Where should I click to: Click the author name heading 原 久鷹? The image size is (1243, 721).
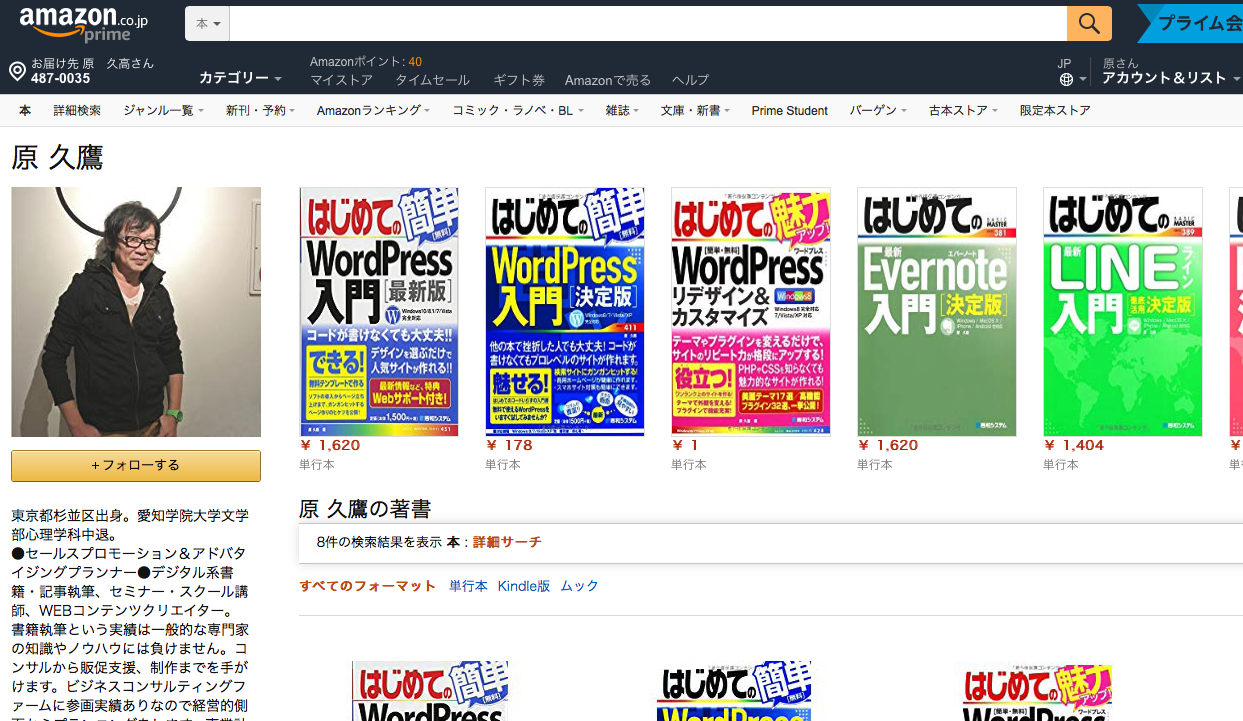coord(57,157)
